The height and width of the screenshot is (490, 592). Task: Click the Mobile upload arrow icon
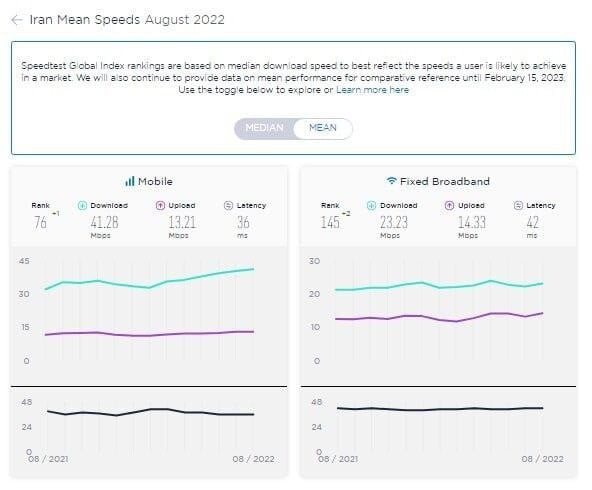(x=160, y=205)
